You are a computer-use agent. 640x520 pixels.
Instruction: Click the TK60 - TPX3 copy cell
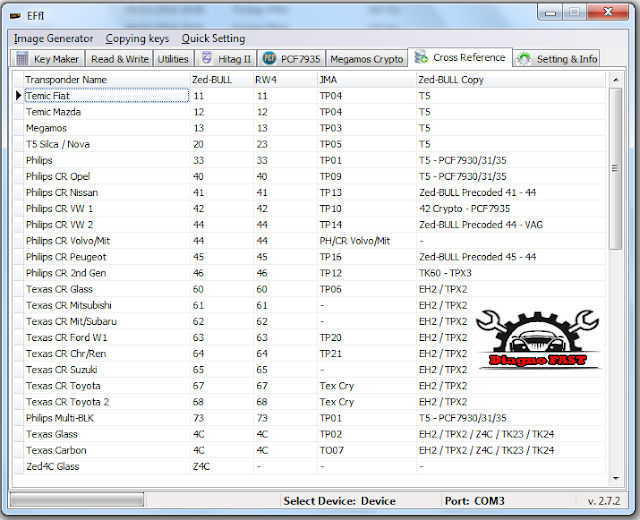coord(511,273)
